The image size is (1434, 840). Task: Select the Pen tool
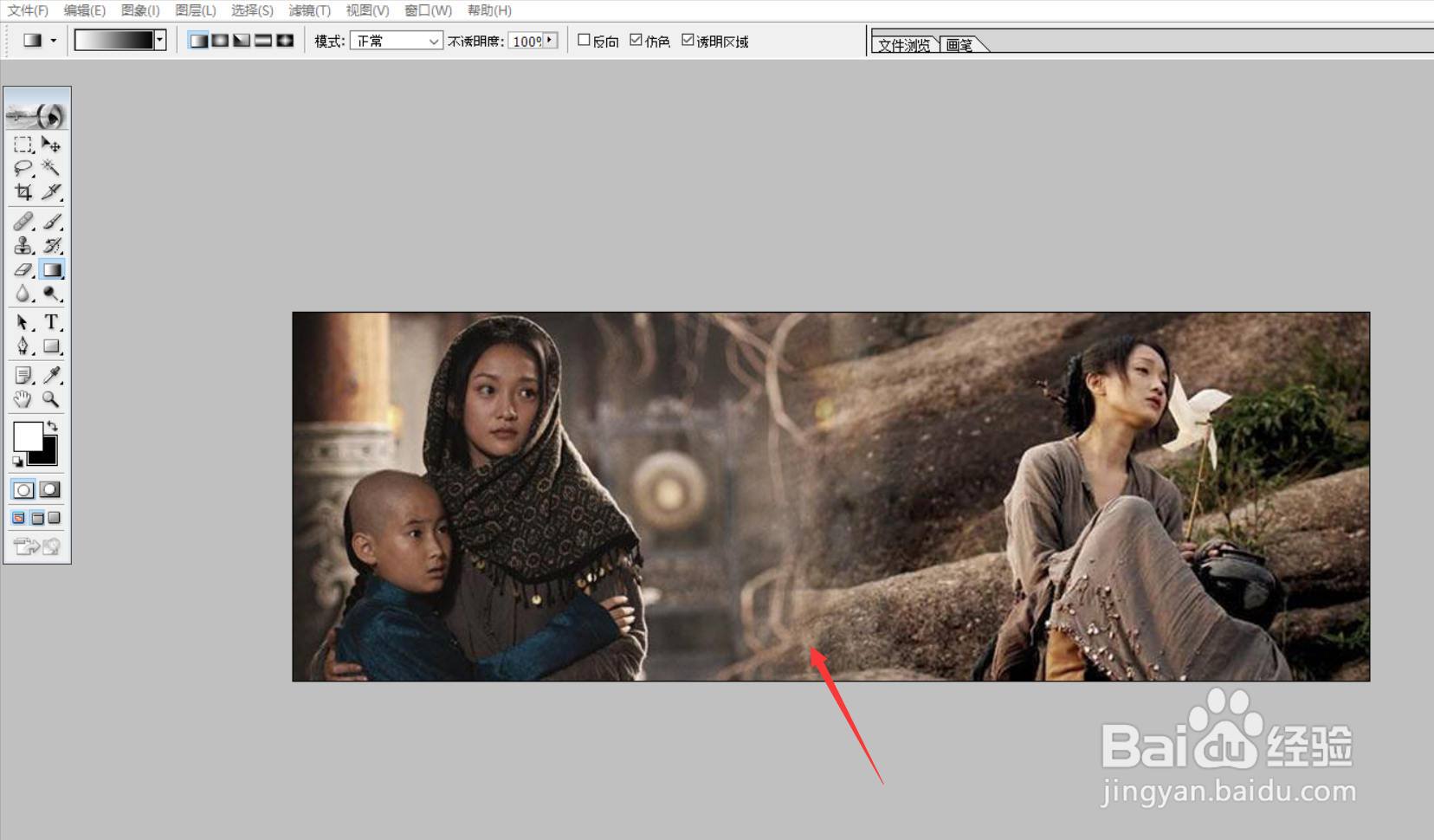click(23, 346)
